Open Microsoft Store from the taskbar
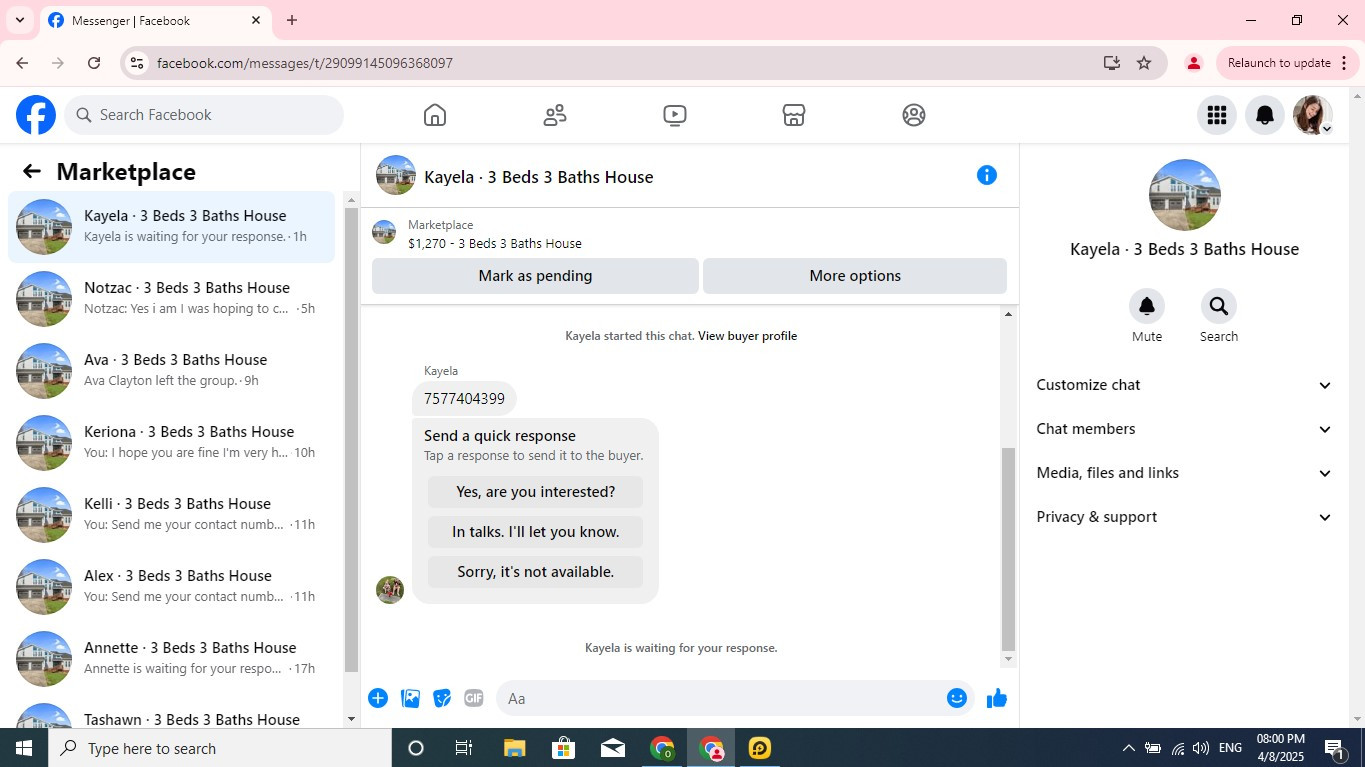The width and height of the screenshot is (1365, 767). 564,748
